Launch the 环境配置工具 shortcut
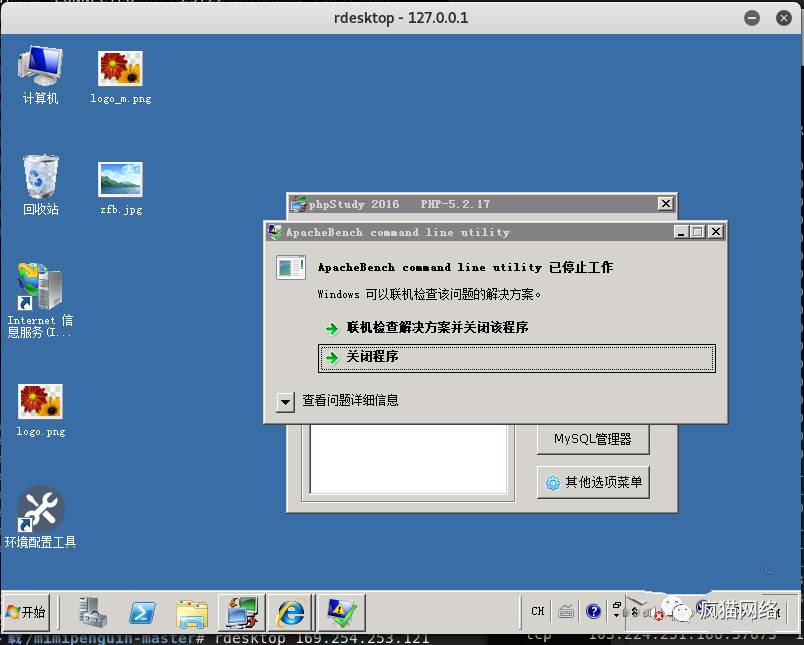 pyautogui.click(x=41, y=517)
